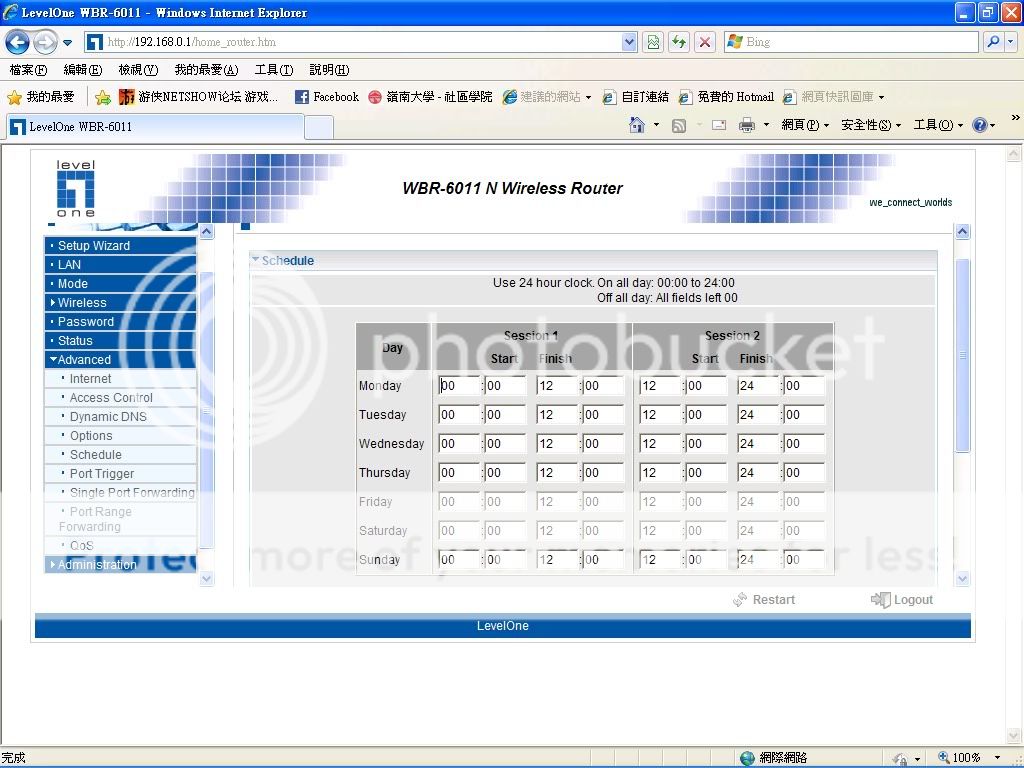Expand the Administration section in sidebar
Viewport: 1024px width, 768px height.
(x=96, y=565)
